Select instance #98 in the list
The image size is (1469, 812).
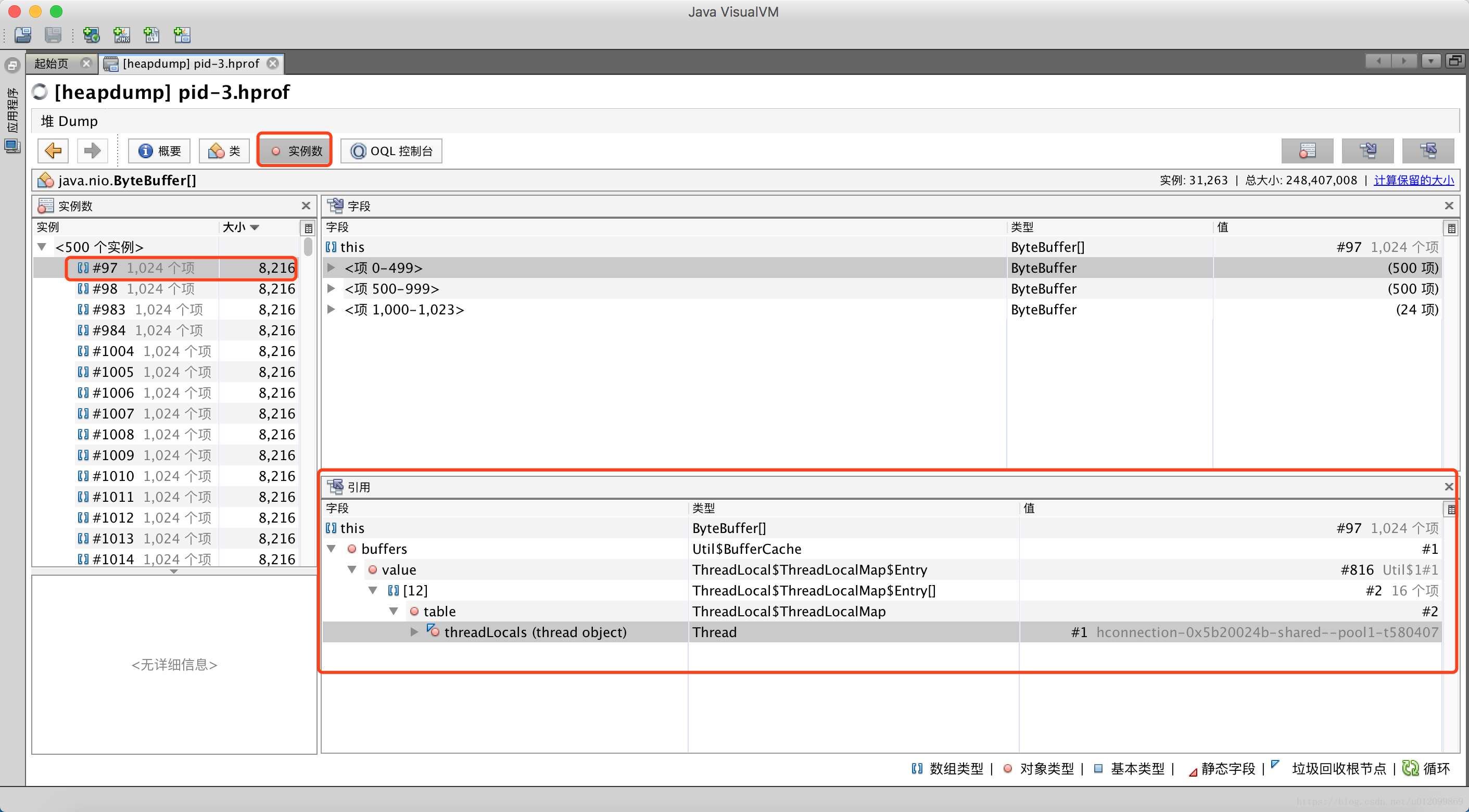click(x=166, y=288)
